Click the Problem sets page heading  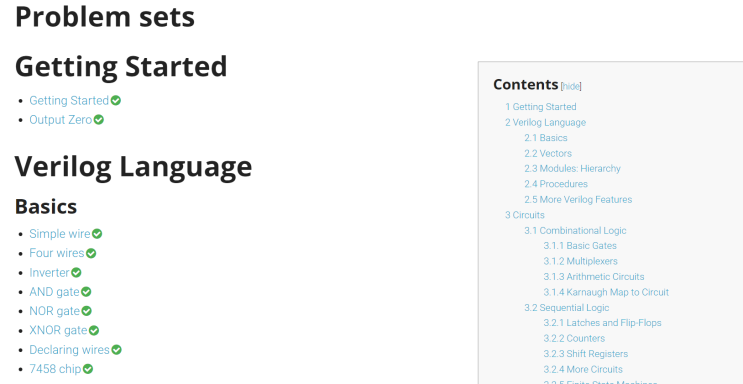tap(105, 17)
